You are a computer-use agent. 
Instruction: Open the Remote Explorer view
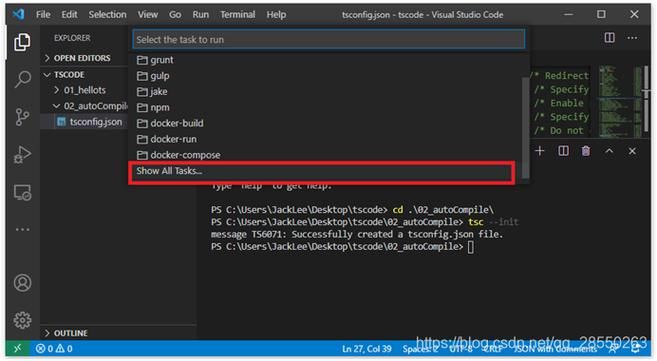(22, 193)
